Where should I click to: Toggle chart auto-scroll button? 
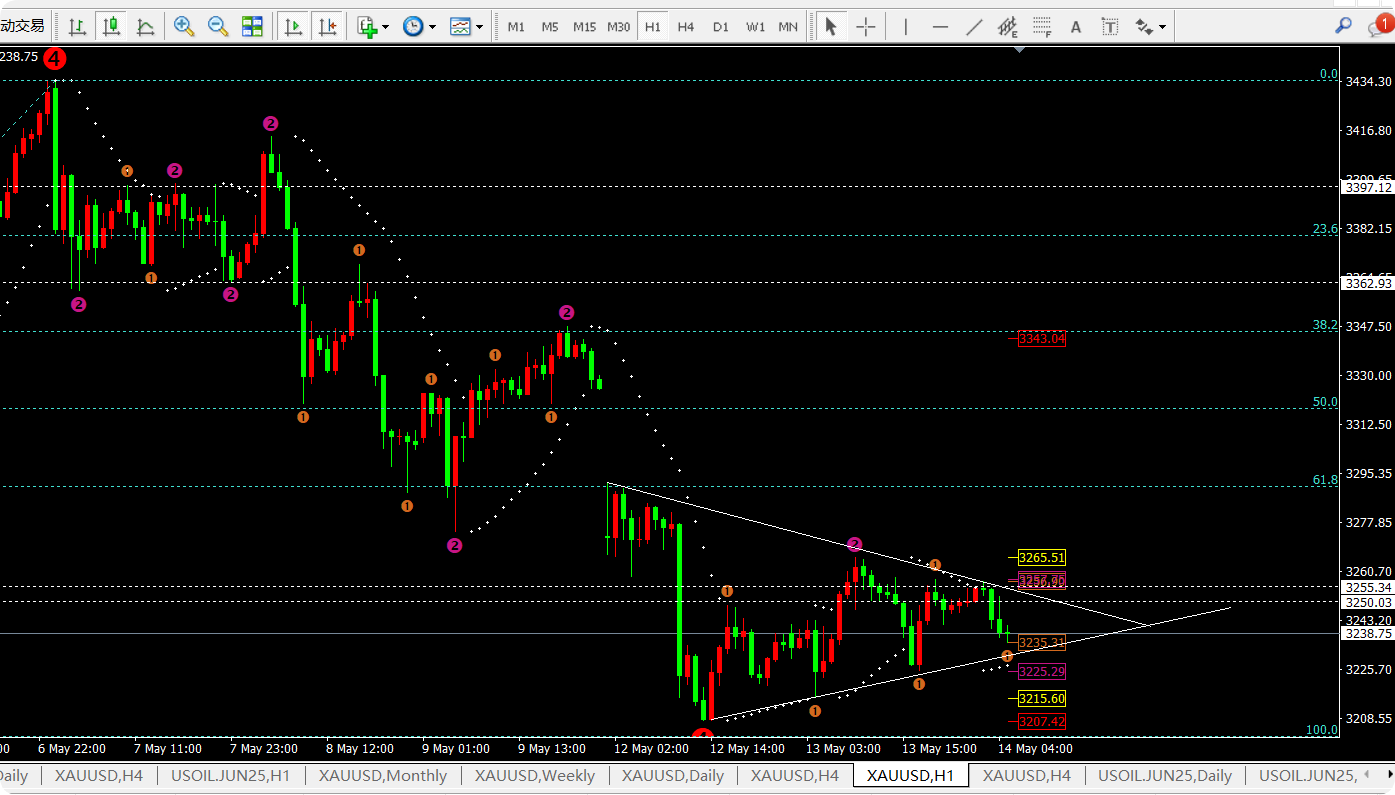(x=293, y=27)
